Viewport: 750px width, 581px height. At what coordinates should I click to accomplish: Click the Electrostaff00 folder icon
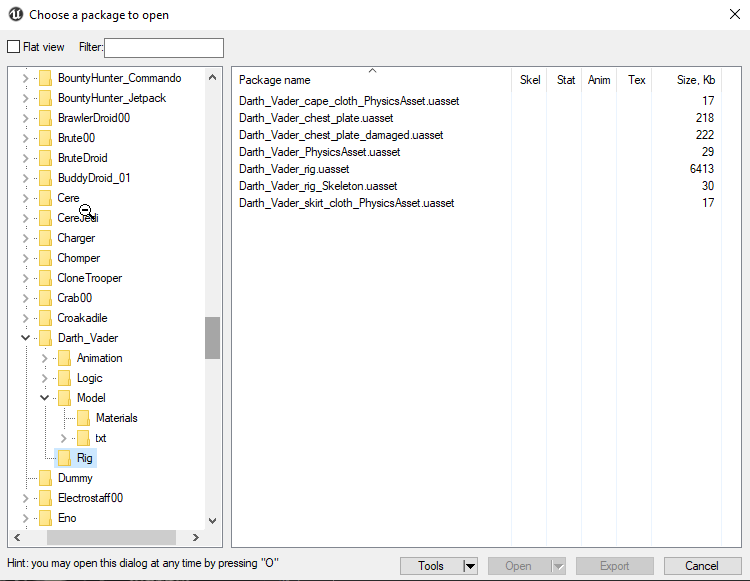(44, 498)
